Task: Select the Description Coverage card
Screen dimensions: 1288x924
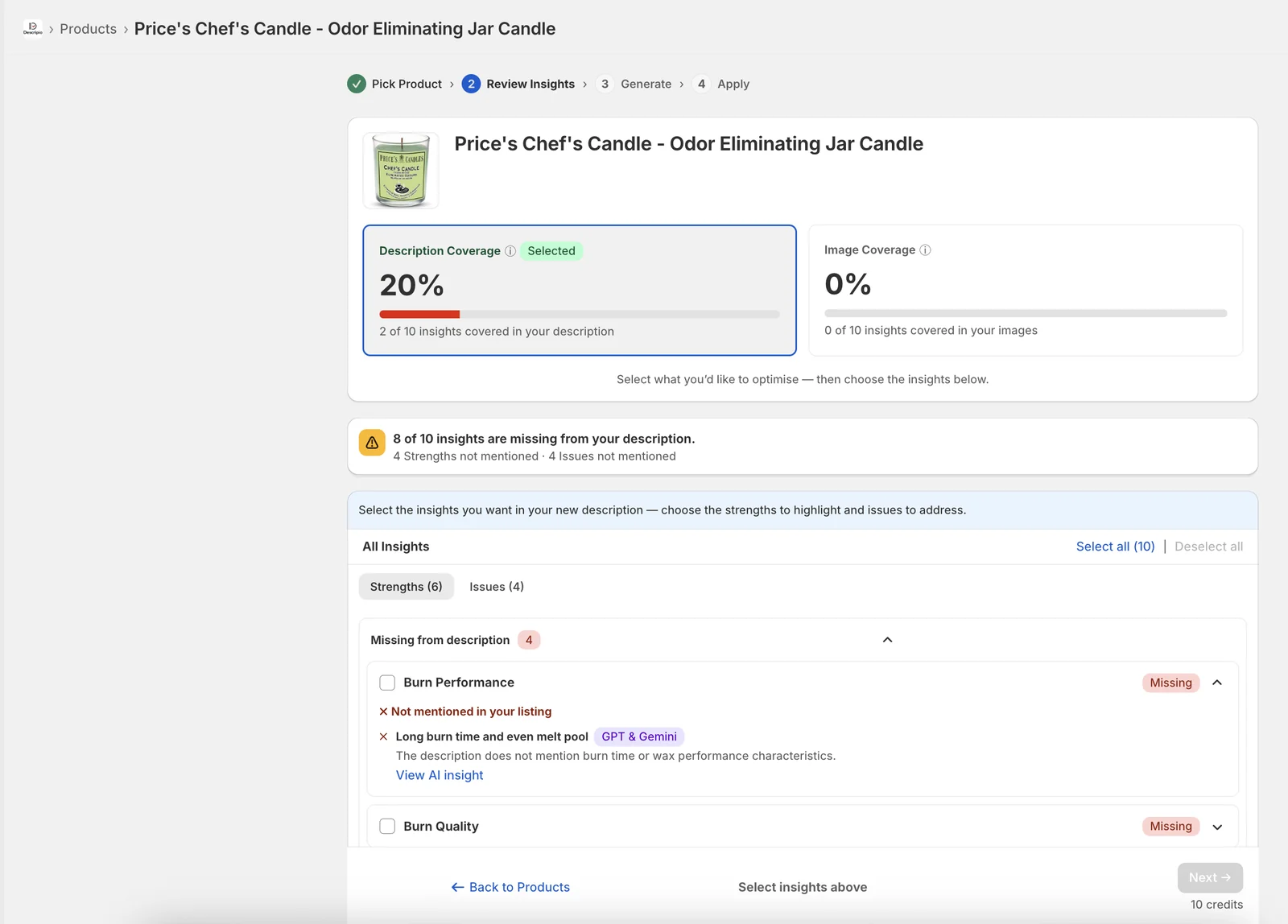Action: [580, 291]
